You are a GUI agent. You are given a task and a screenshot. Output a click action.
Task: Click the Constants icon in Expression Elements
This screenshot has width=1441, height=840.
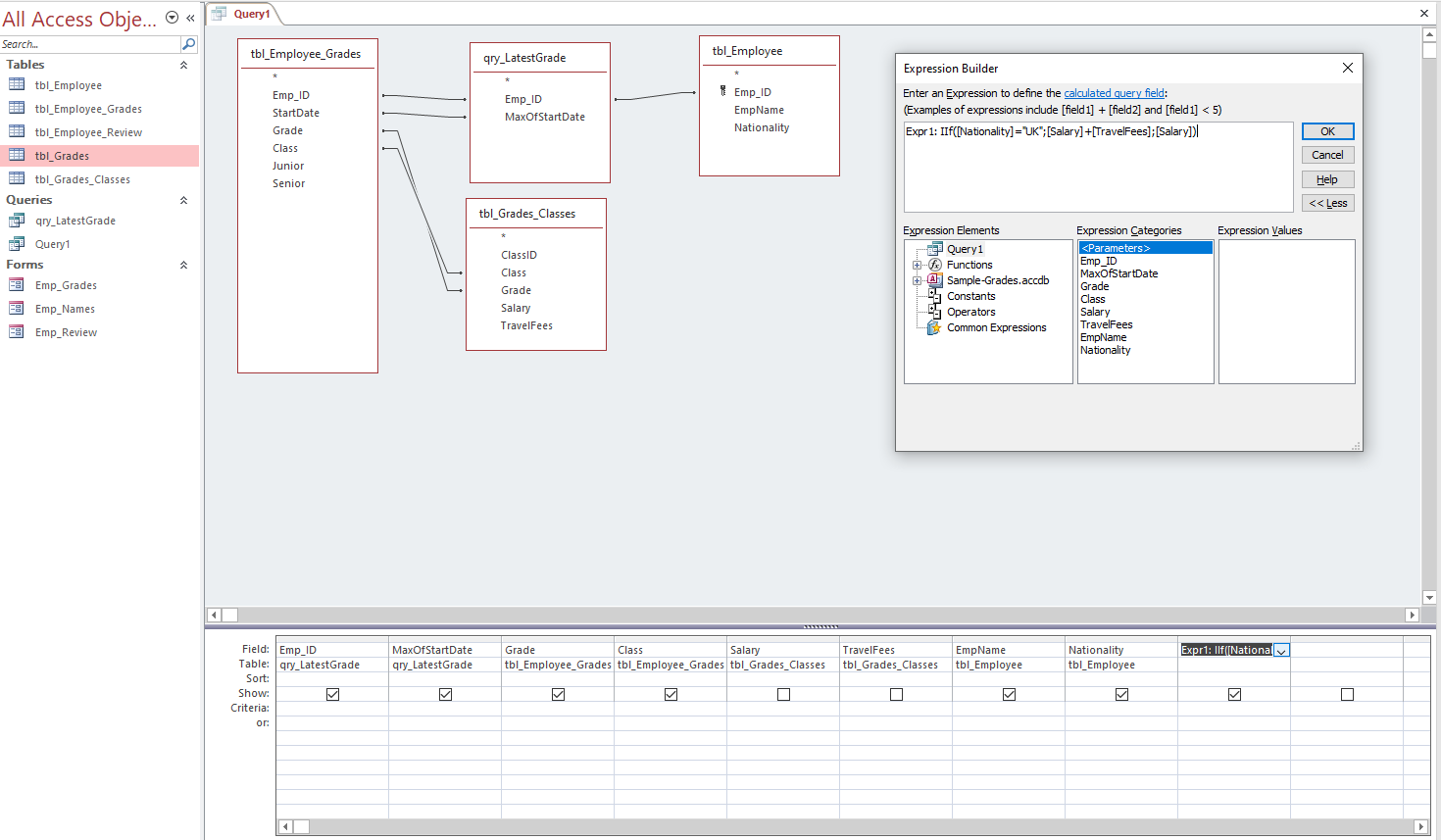935,296
